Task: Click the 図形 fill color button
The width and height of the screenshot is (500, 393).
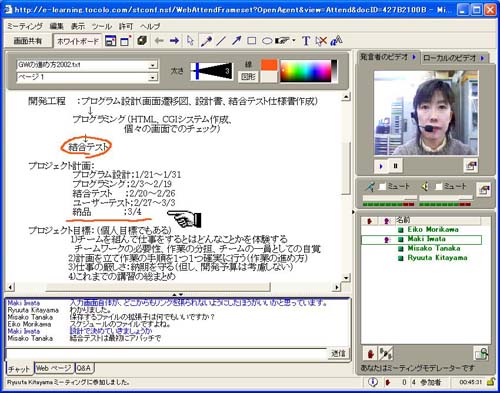Action: (x=249, y=77)
